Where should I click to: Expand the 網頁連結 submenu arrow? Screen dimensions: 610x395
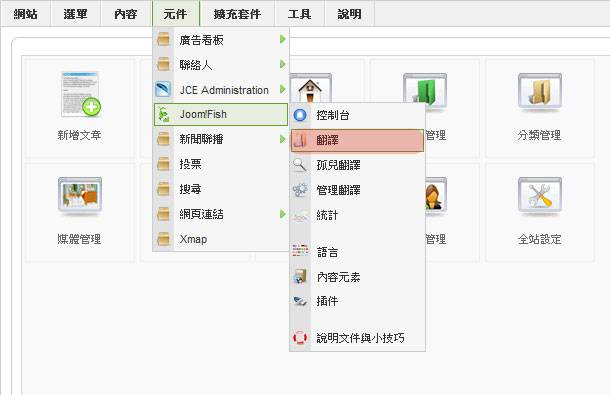pyautogui.click(x=283, y=214)
